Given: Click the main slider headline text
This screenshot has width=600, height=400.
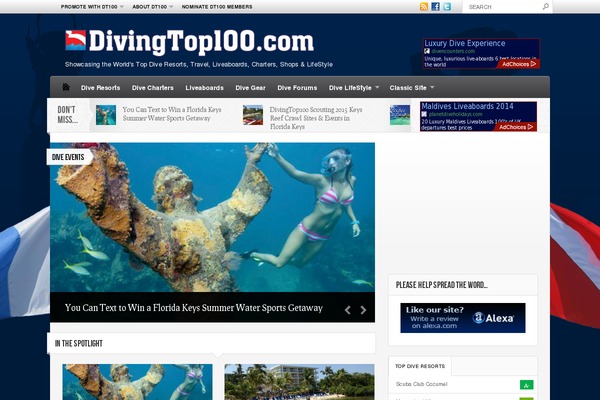Looking at the screenshot, I should tap(194, 308).
